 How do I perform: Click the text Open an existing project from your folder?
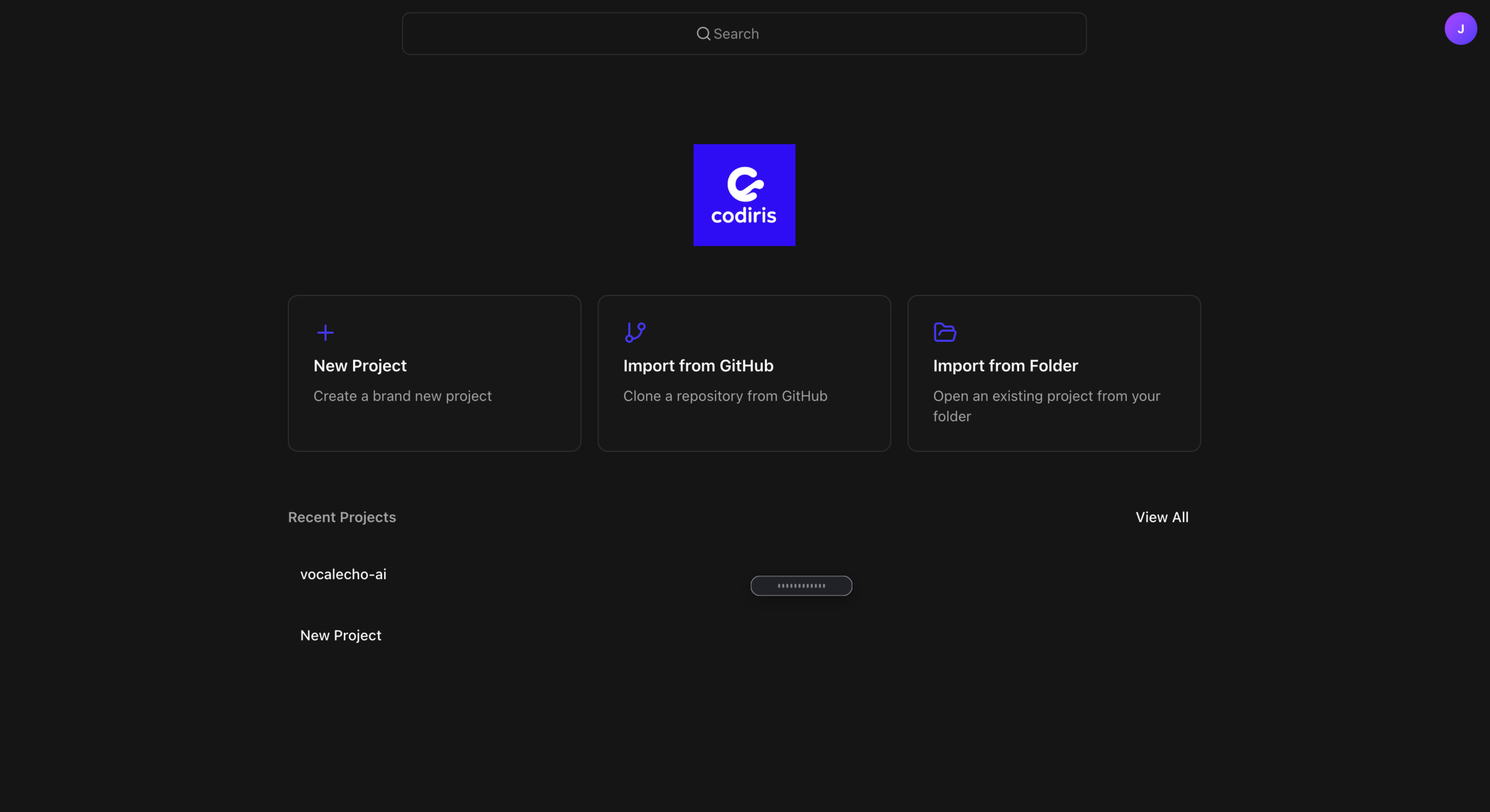(x=1046, y=405)
